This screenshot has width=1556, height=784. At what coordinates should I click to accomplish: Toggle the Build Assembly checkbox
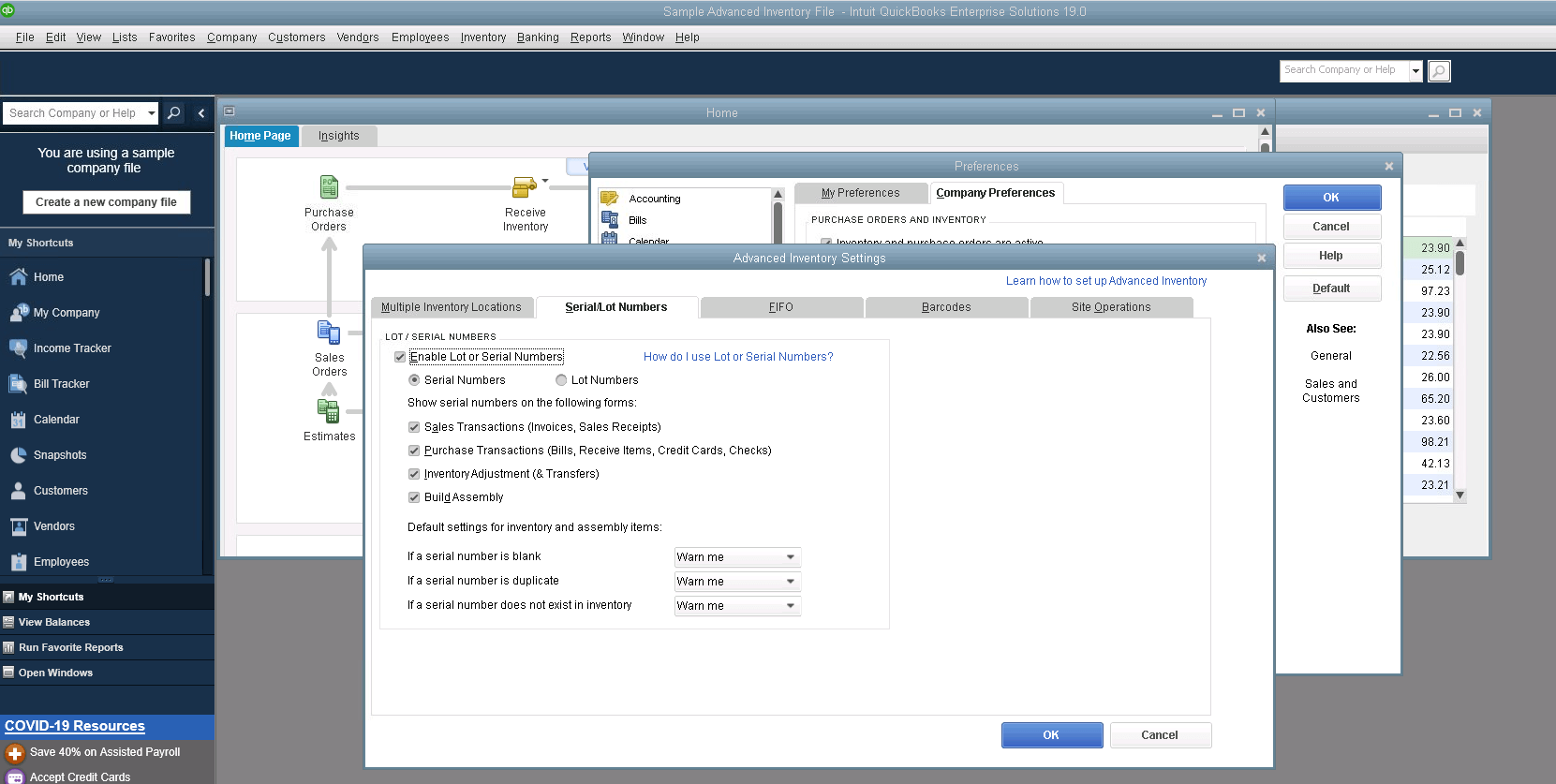[x=414, y=497]
